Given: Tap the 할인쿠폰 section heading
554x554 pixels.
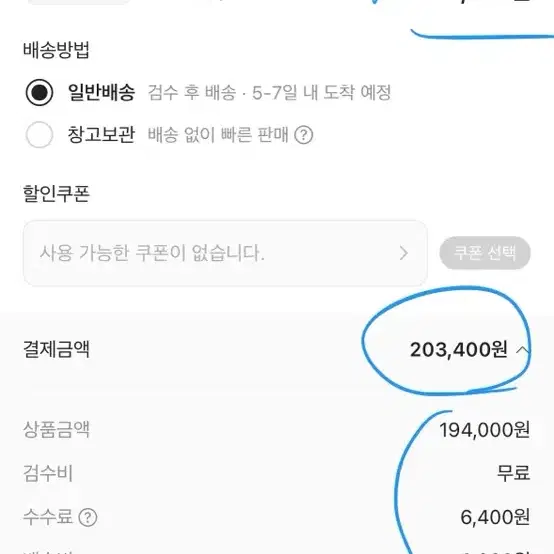Looking at the screenshot, I should pos(57,194).
